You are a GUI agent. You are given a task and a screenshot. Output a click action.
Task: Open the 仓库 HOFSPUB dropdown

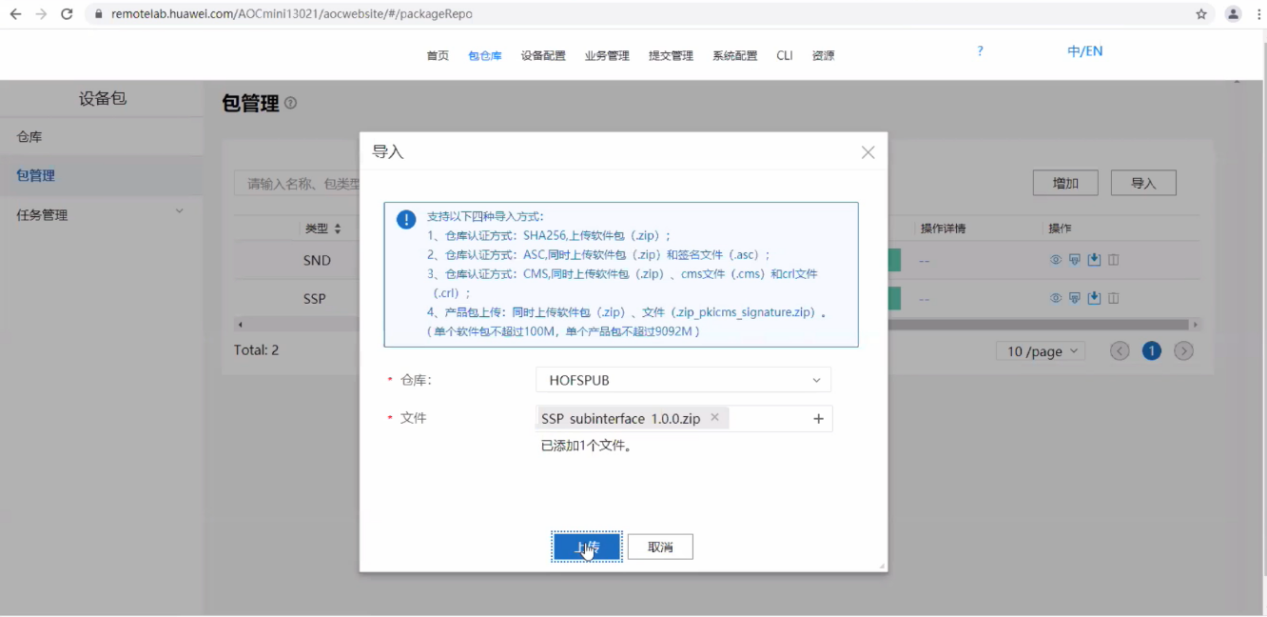[x=684, y=380]
